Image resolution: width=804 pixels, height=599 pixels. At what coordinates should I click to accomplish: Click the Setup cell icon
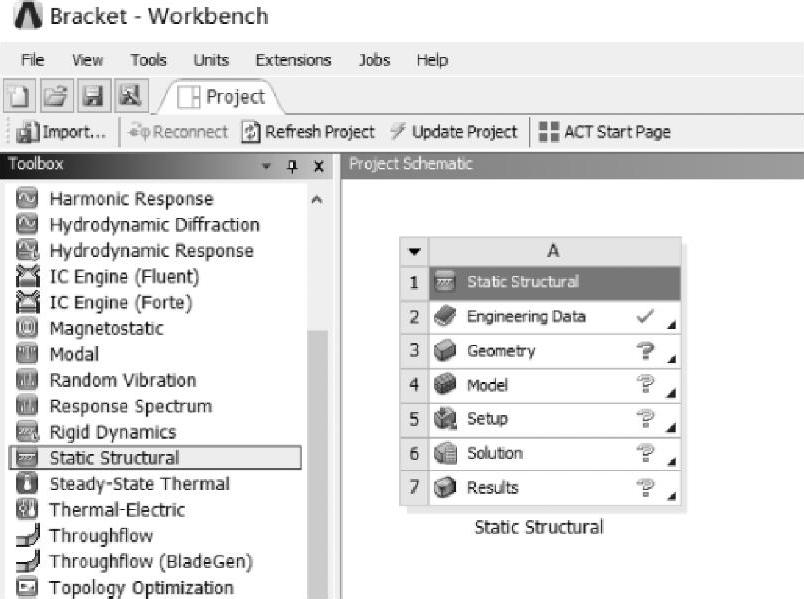point(445,419)
